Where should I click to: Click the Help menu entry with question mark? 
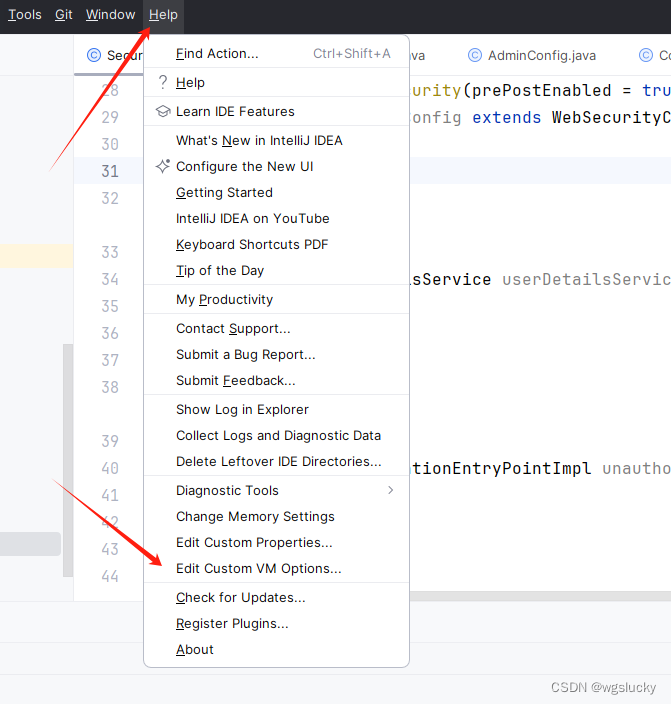(x=276, y=83)
